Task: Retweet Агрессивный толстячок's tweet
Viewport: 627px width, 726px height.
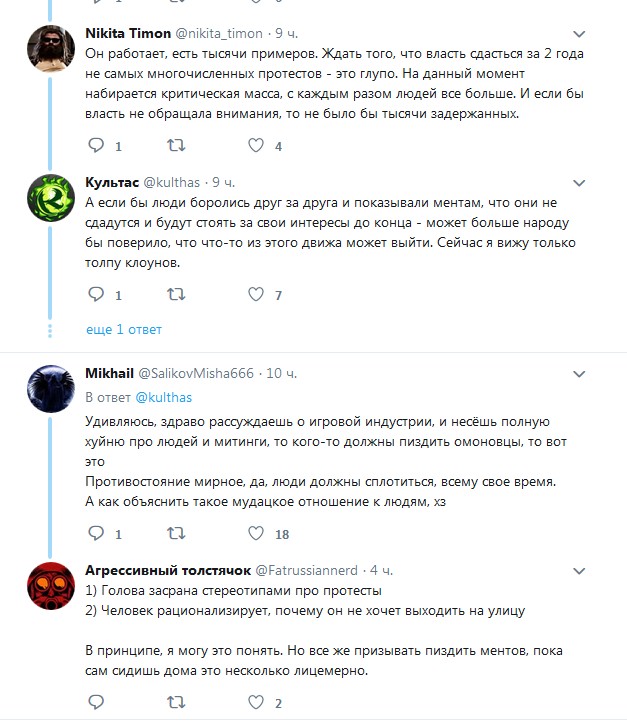Action: pos(175,702)
